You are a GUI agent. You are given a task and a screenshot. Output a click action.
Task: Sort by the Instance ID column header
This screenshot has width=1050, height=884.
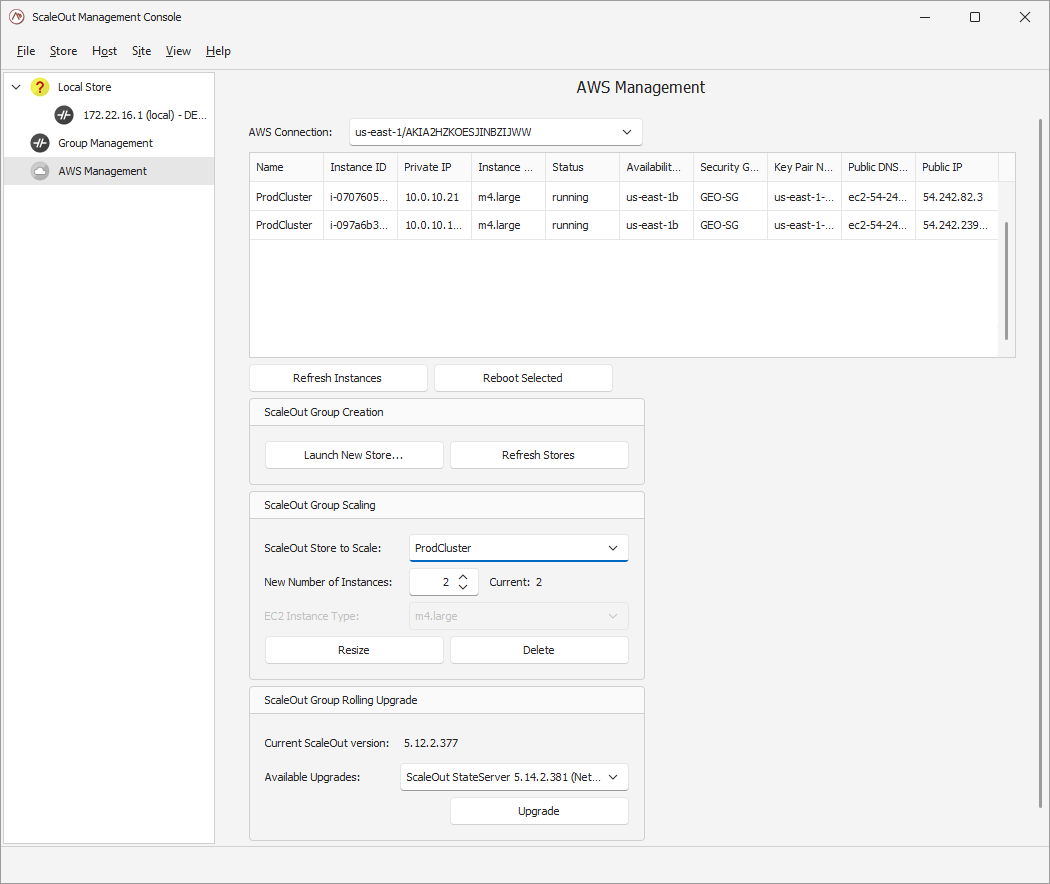pyautogui.click(x=360, y=167)
